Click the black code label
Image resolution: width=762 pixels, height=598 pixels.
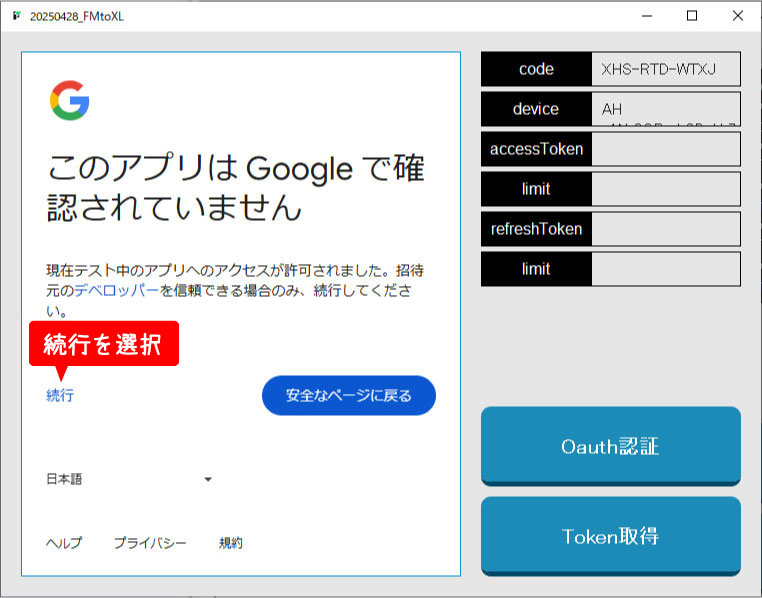[537, 69]
